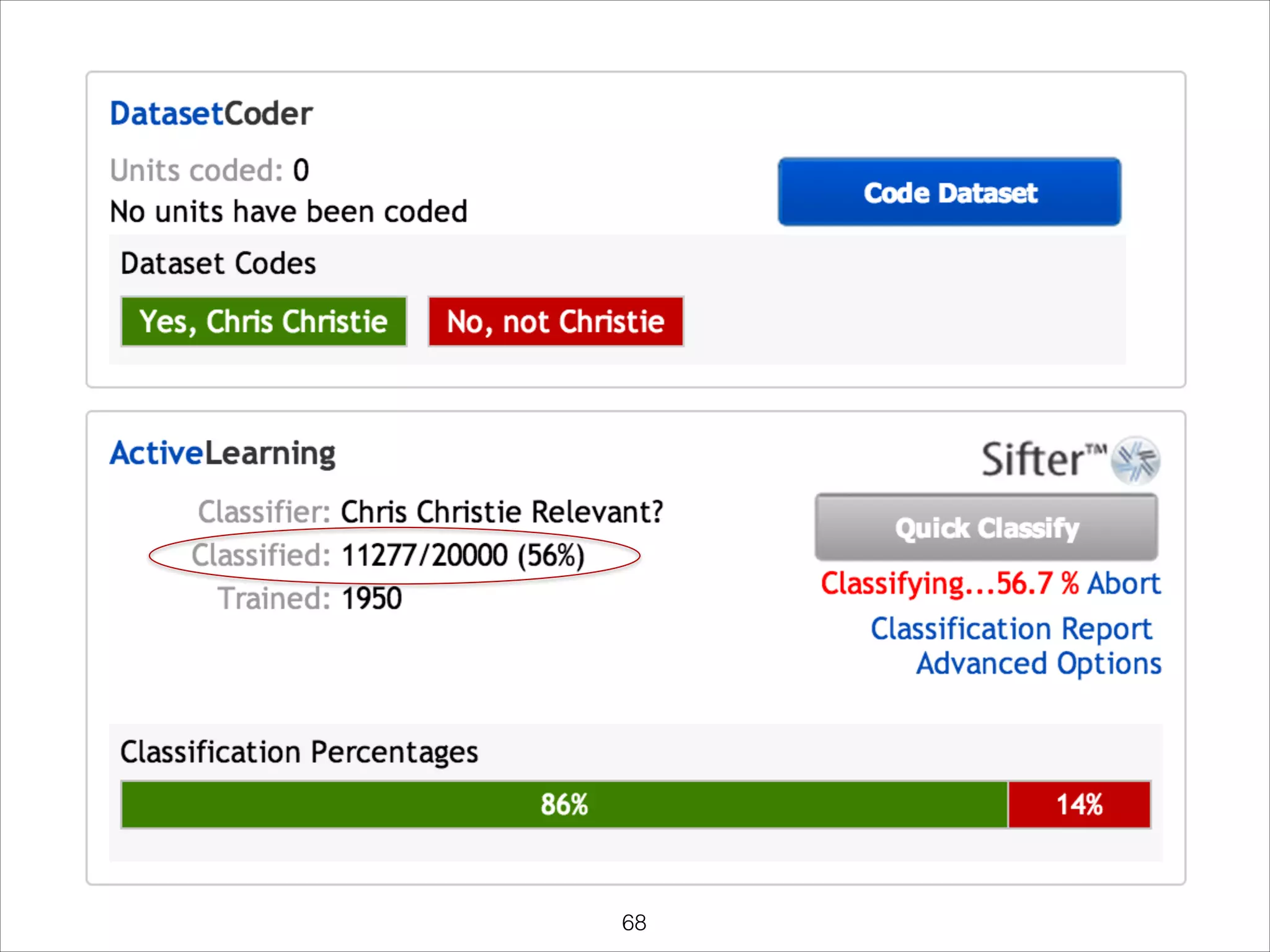Click the circled Classified 11277/20000 count
This screenshot has height=952, width=1270.
tap(462, 555)
